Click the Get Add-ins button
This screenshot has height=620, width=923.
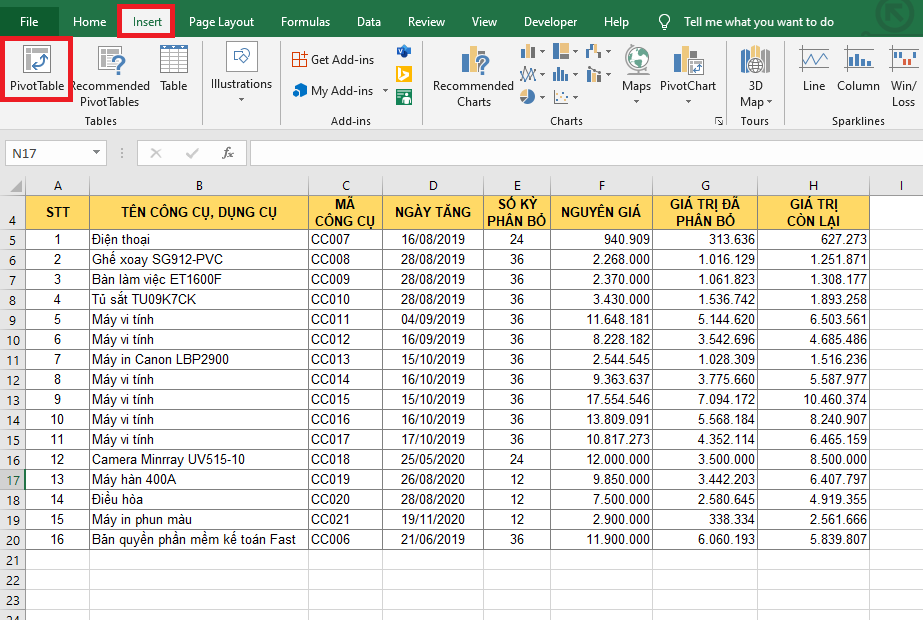click(333, 60)
